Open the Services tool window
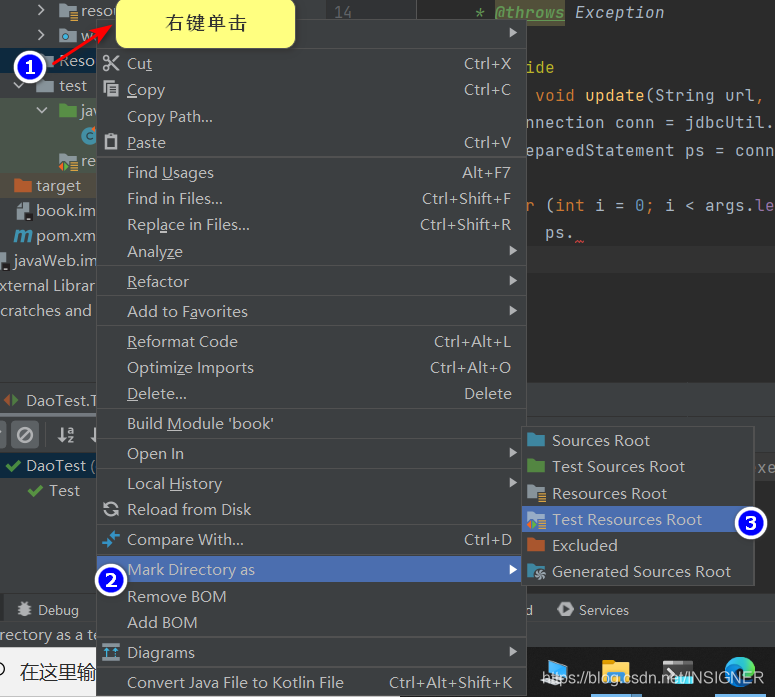 (x=593, y=610)
